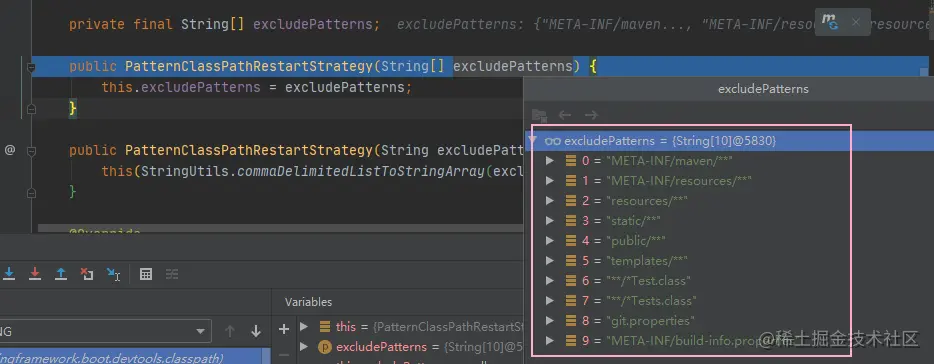
Task: Collapse the excludePatterns root node in popup
Action: 532,141
